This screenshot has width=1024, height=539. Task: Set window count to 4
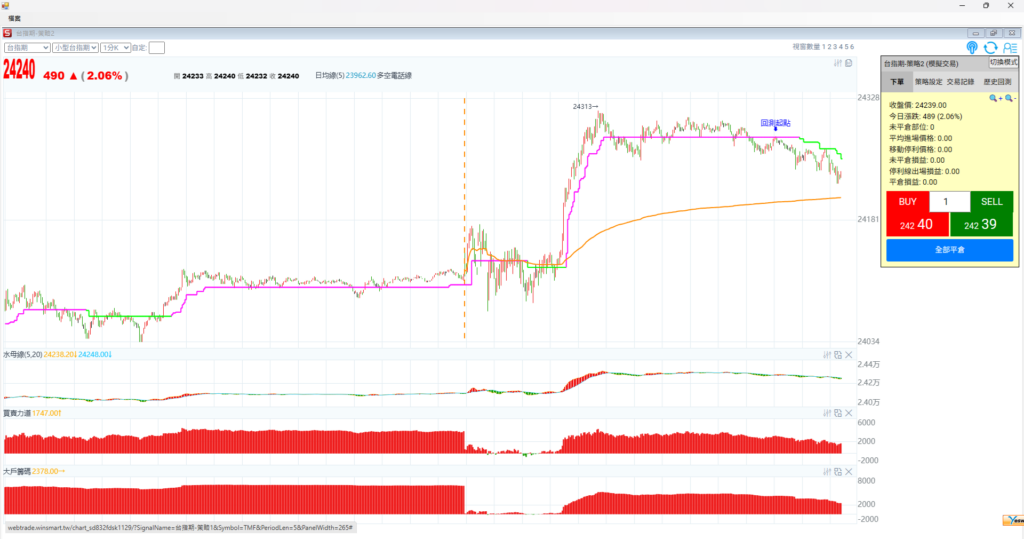click(840, 47)
